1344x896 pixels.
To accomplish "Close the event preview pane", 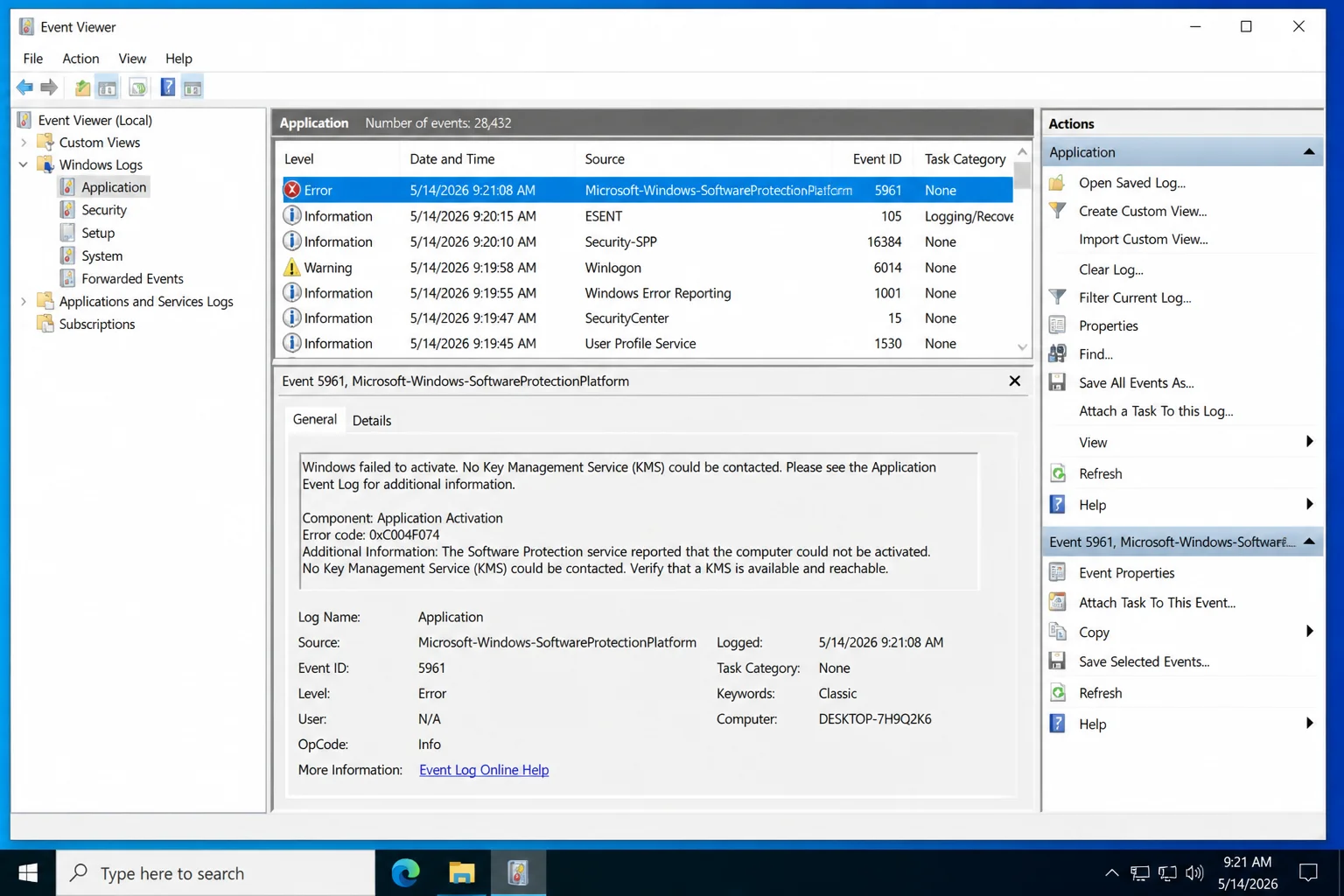I will click(1014, 381).
